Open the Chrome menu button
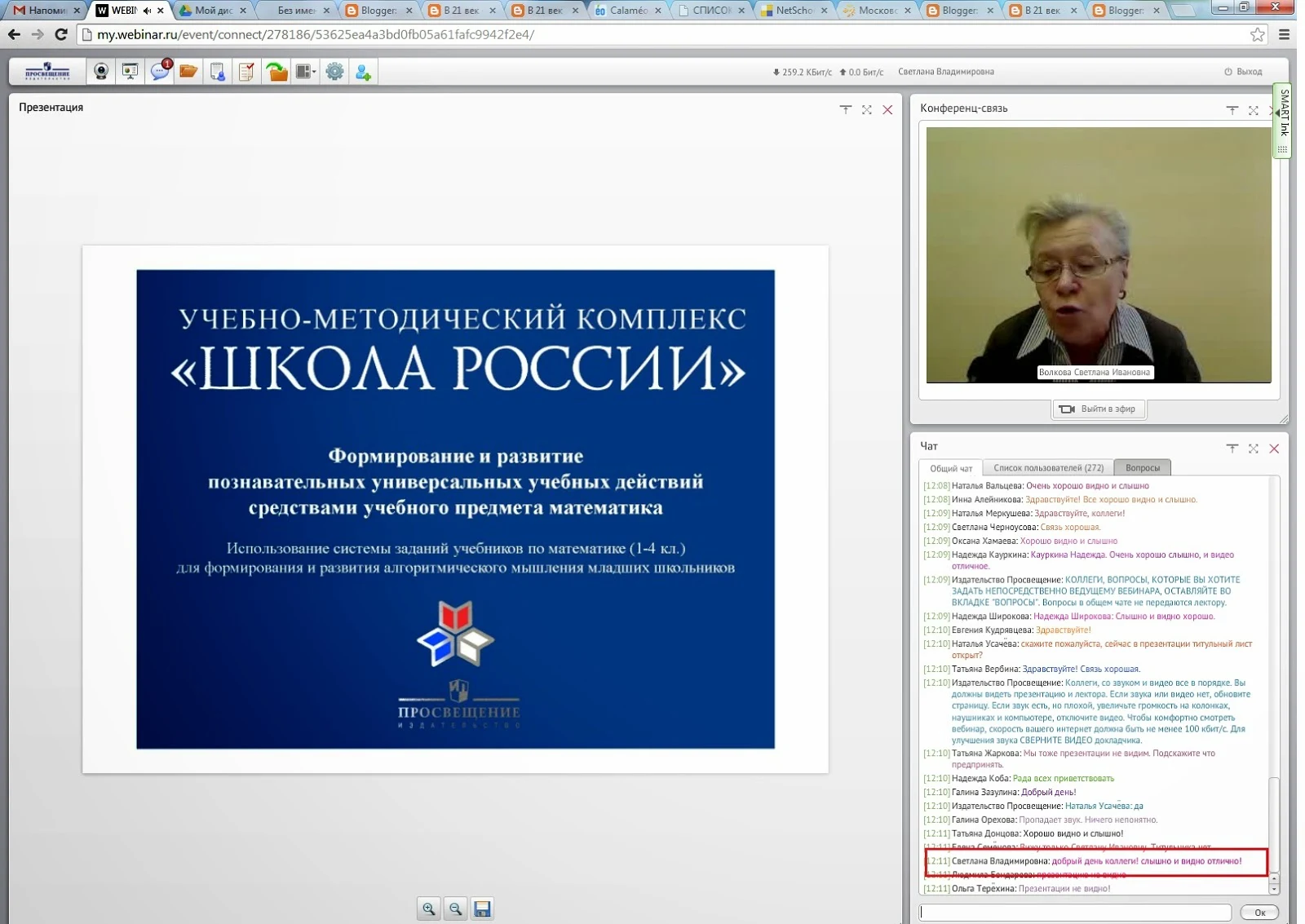Image resolution: width=1305 pixels, height=924 pixels. pos(1285,34)
